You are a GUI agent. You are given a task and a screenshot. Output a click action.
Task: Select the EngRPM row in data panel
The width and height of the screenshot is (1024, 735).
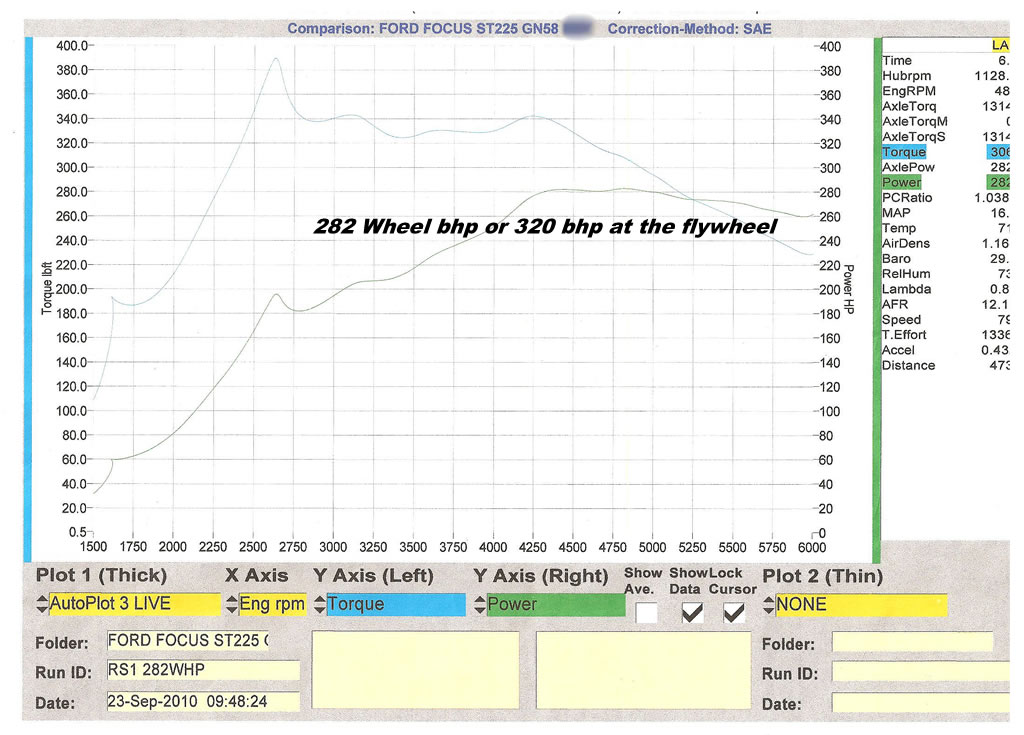946,91
